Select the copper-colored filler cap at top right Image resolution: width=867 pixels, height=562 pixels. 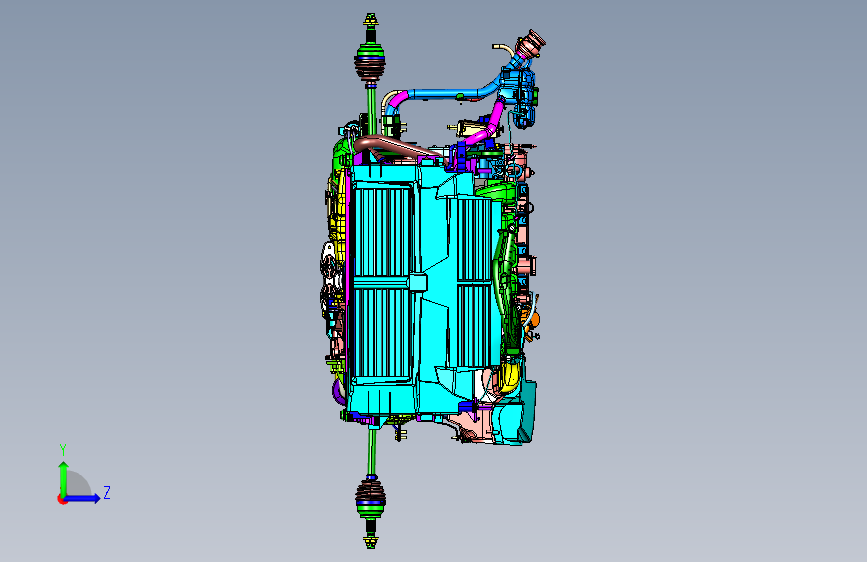[x=532, y=44]
